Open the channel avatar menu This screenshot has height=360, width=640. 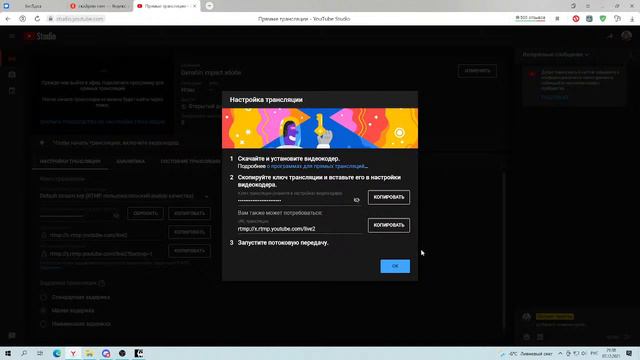coord(627,36)
